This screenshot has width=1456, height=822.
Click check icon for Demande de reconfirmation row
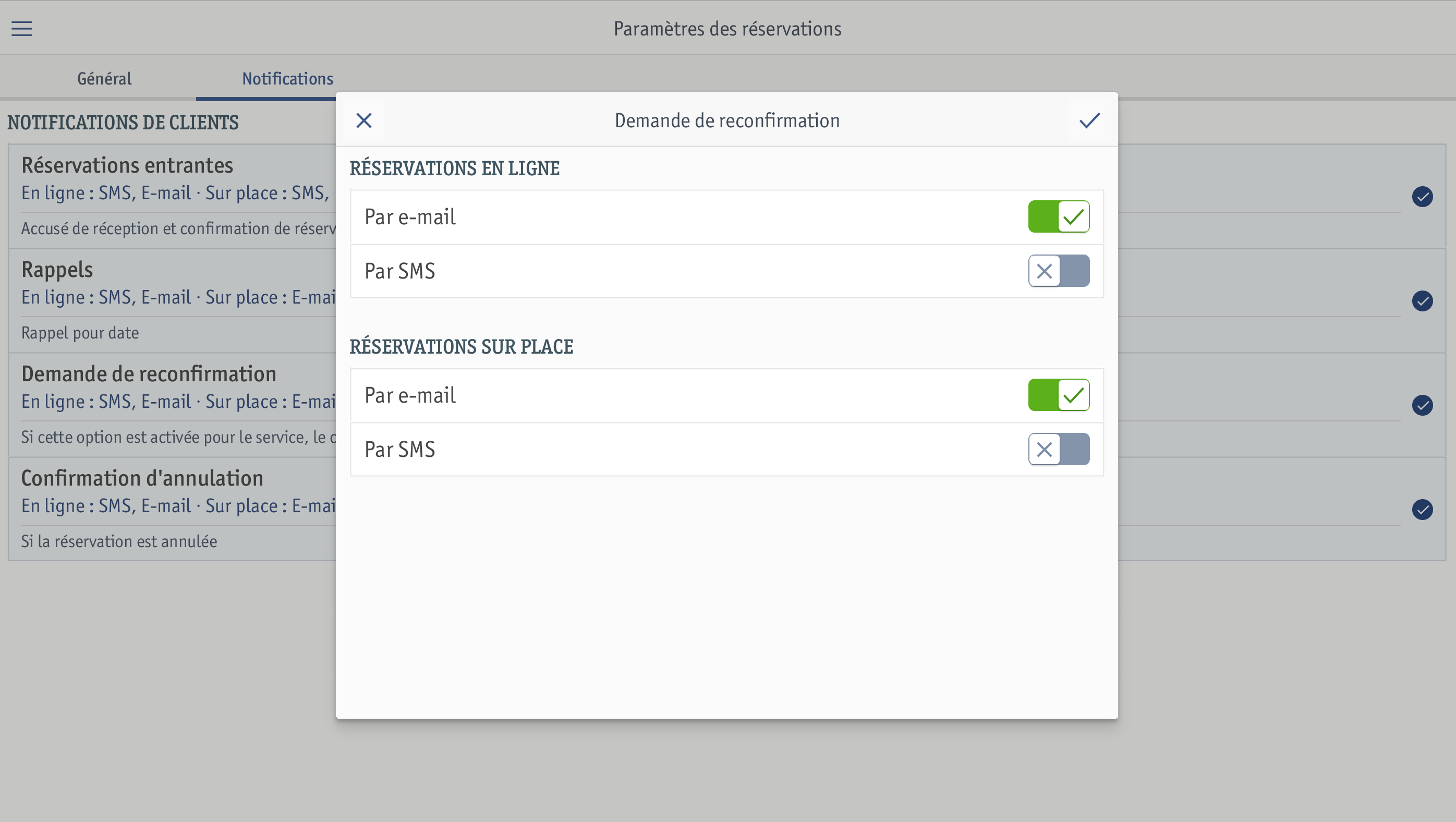(1422, 405)
